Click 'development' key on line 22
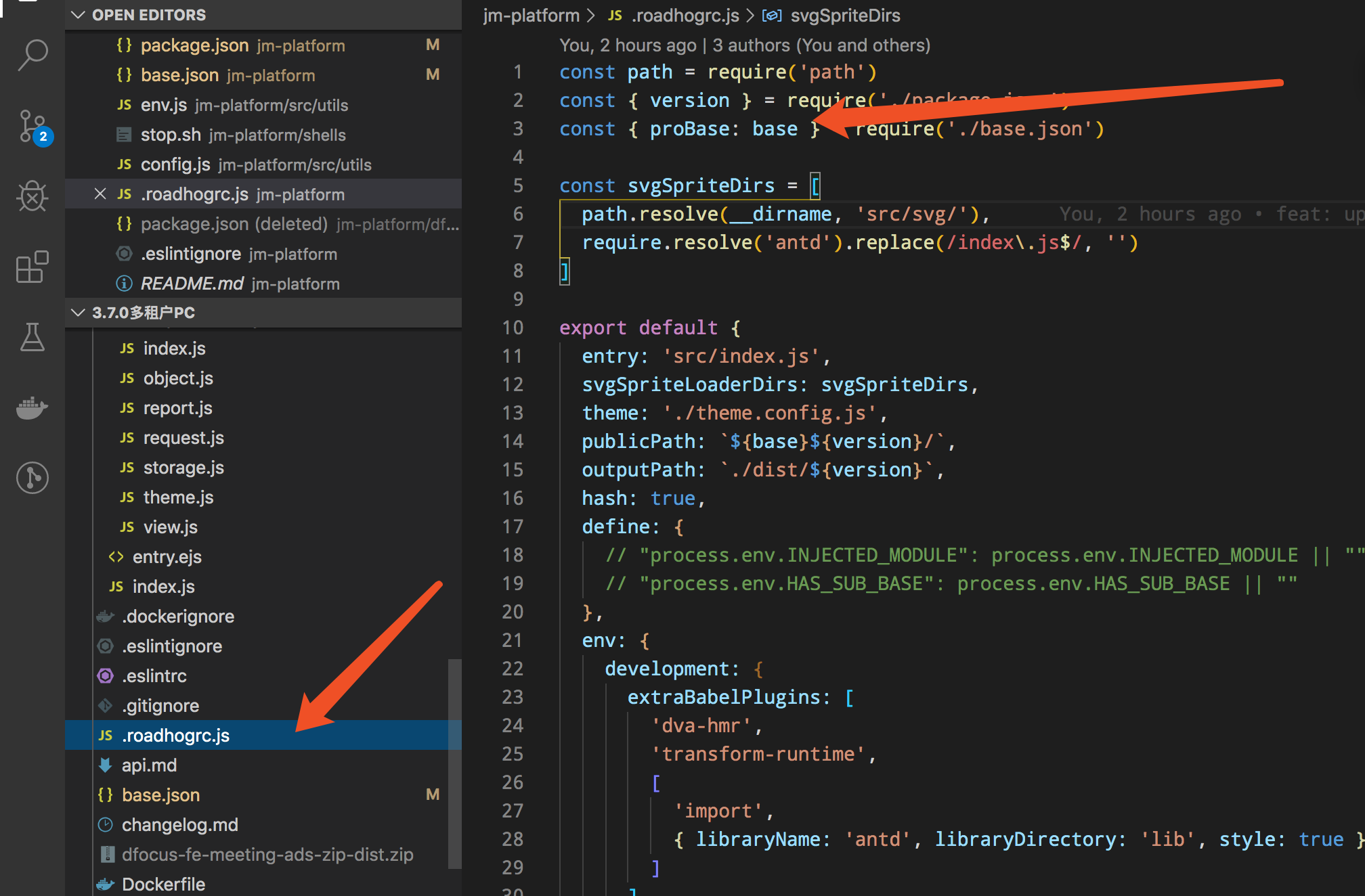1365x896 pixels. (x=668, y=669)
